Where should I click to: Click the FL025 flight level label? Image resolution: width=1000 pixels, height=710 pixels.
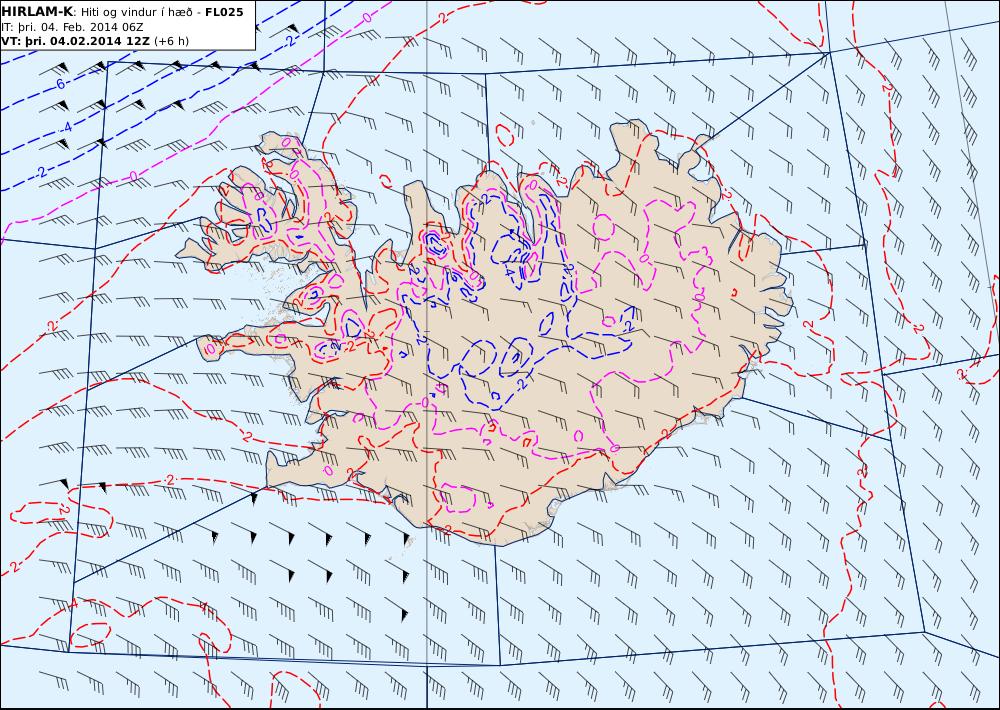click(224, 12)
